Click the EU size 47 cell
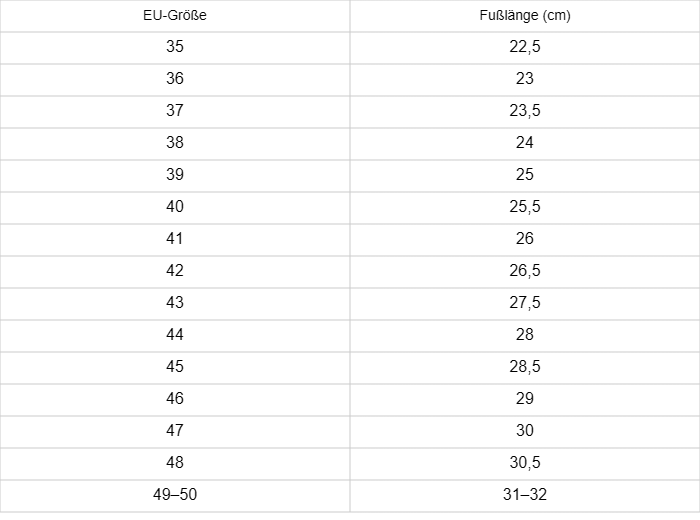The image size is (700, 520). pos(175,431)
